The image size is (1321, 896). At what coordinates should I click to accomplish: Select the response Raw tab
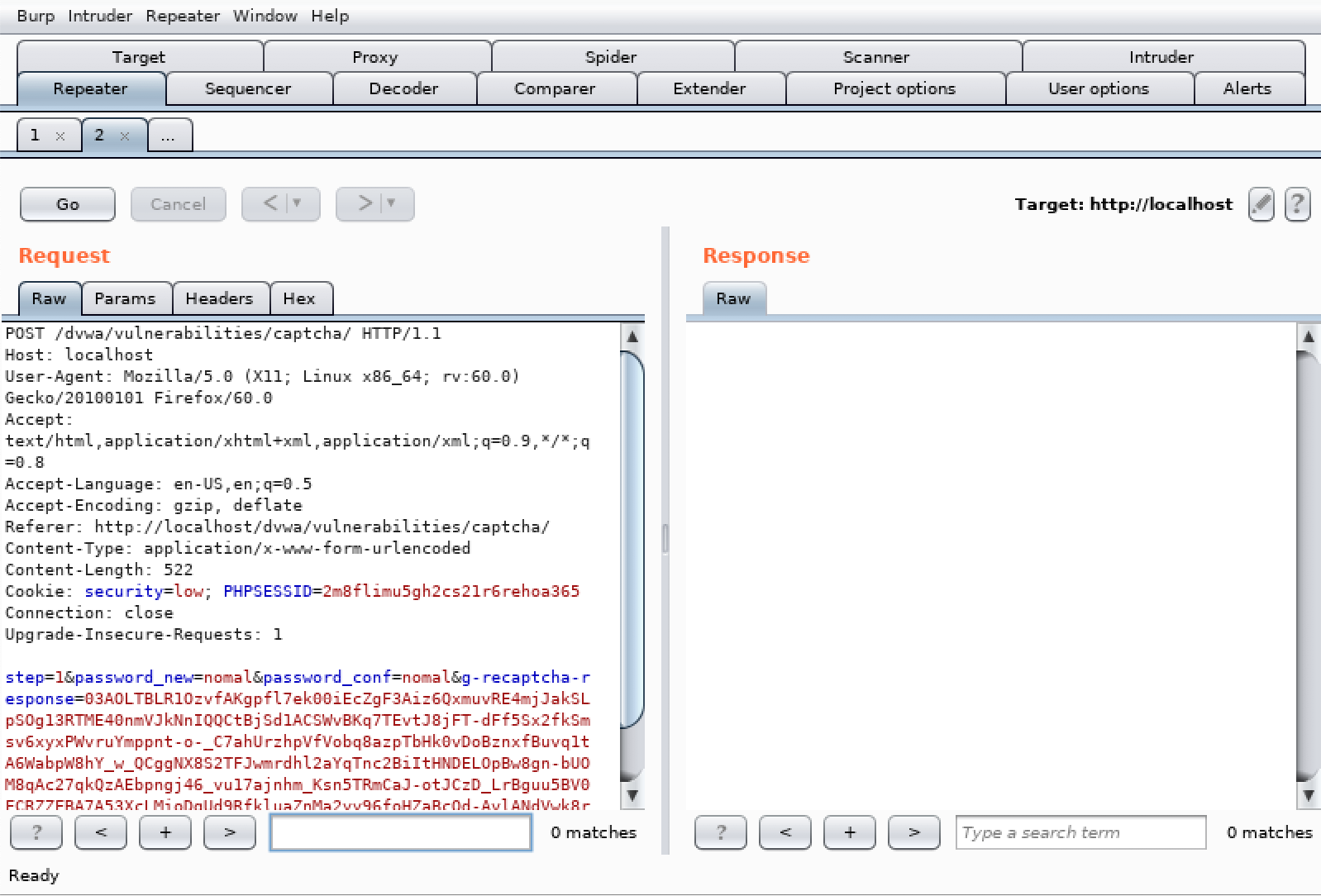coord(734,298)
